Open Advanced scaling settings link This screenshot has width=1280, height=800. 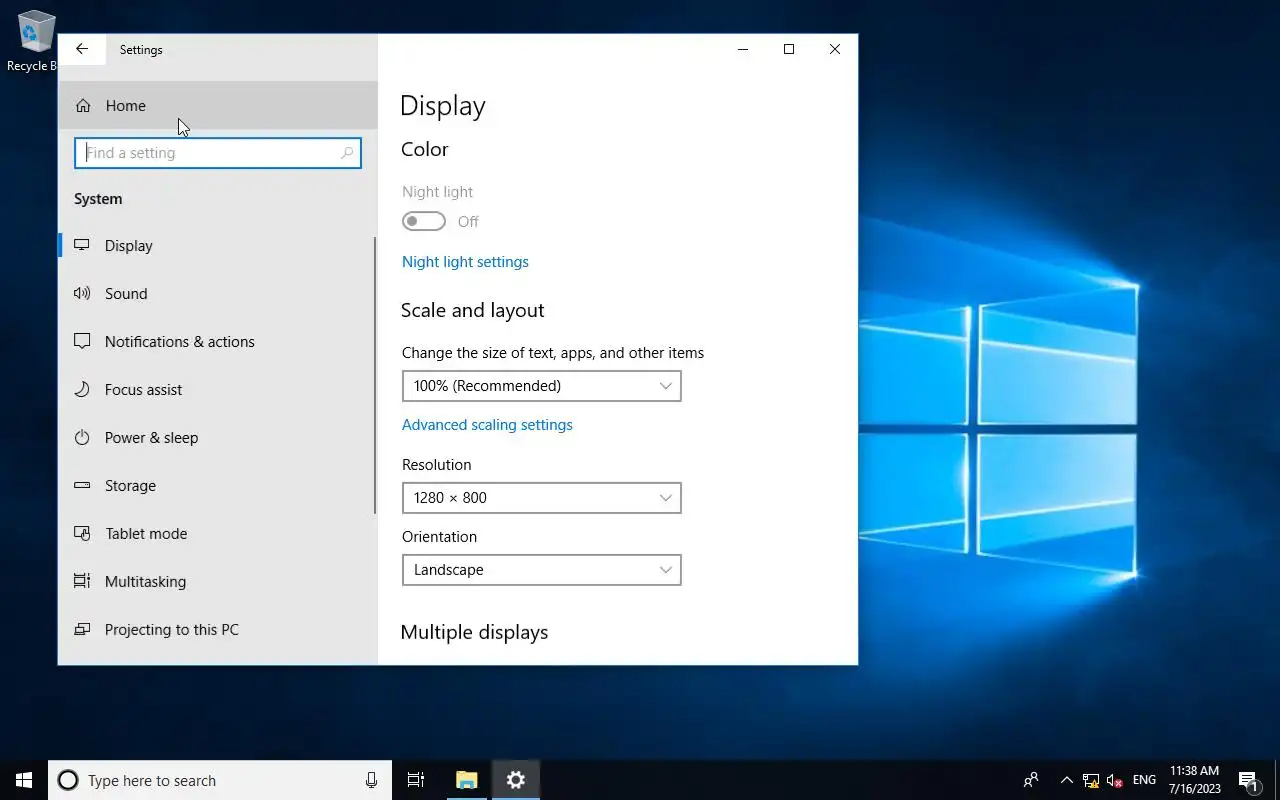[487, 425]
